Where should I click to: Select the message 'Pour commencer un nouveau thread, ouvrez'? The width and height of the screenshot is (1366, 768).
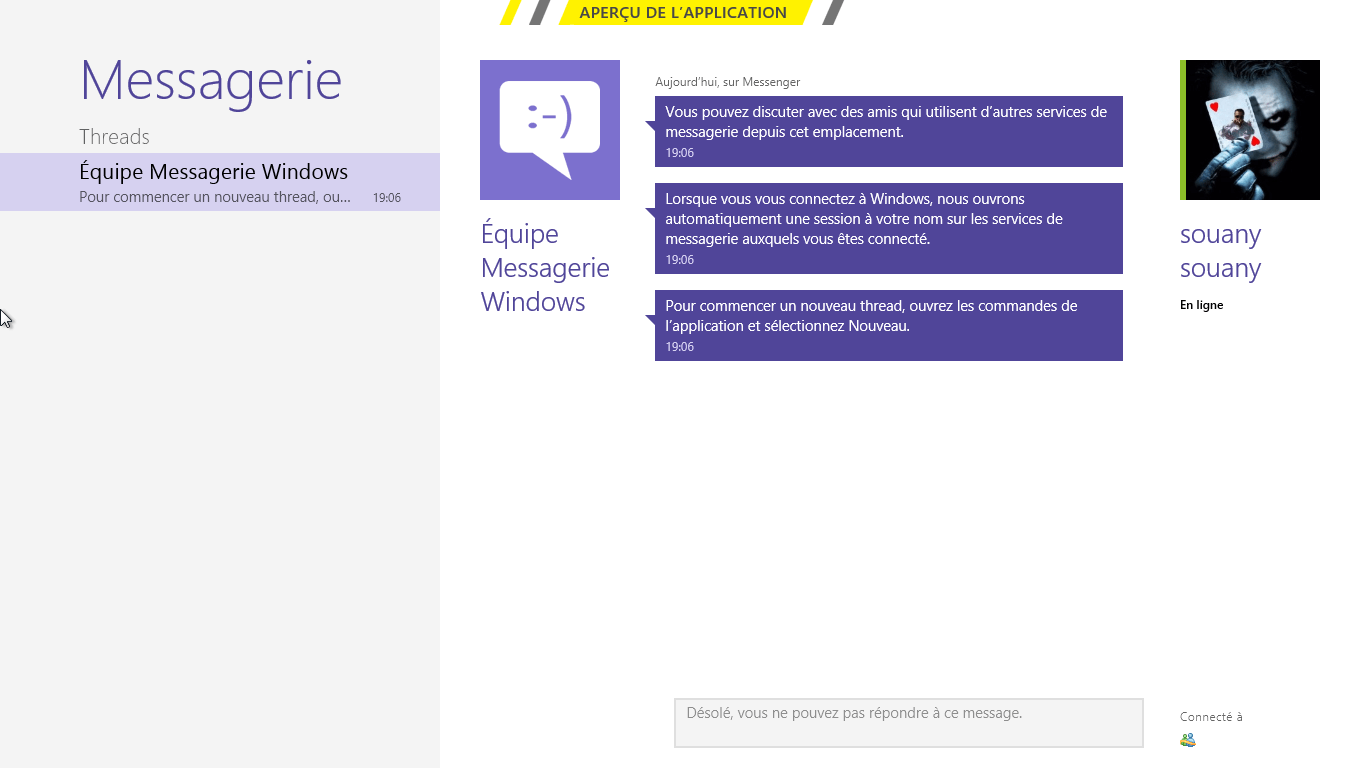pyautogui.click(x=889, y=325)
